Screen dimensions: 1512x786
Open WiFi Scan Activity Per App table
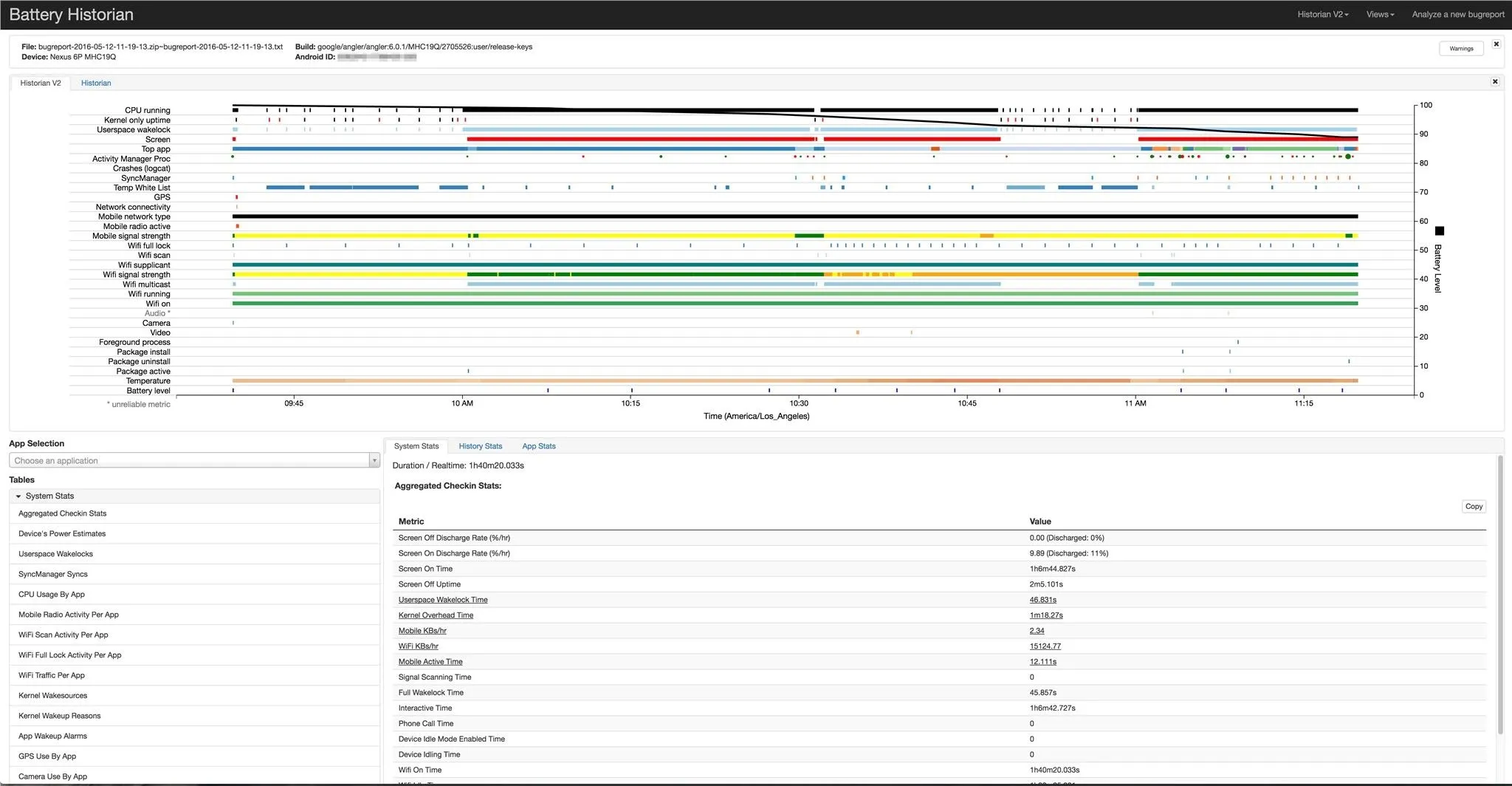pos(63,635)
